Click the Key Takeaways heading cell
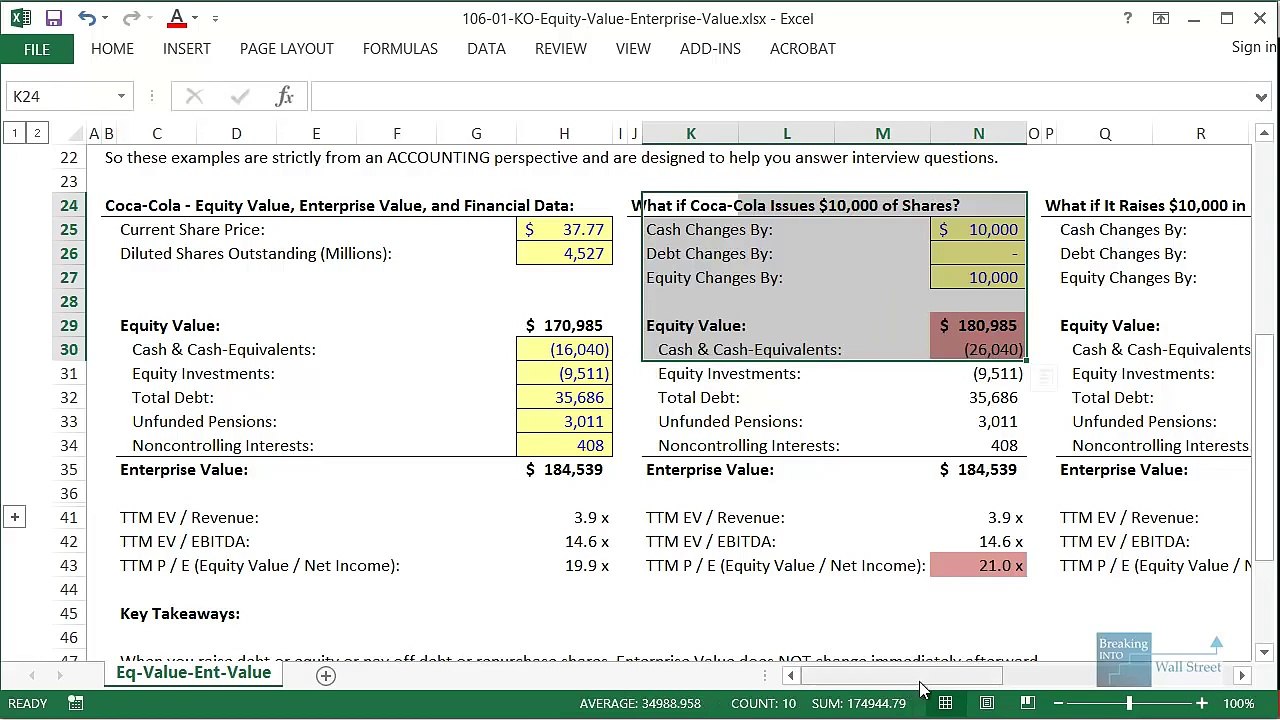1280x720 pixels. 180,613
